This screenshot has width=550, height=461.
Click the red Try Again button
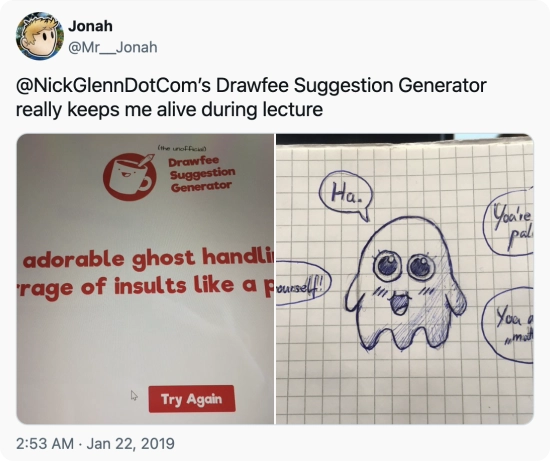192,399
